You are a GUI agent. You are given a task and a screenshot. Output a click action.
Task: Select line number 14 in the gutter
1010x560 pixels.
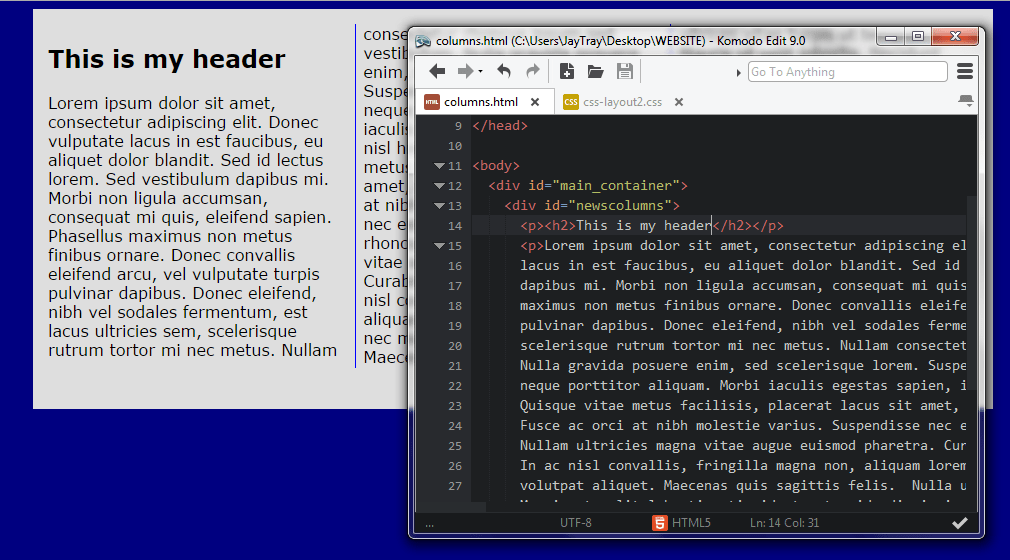click(455, 226)
